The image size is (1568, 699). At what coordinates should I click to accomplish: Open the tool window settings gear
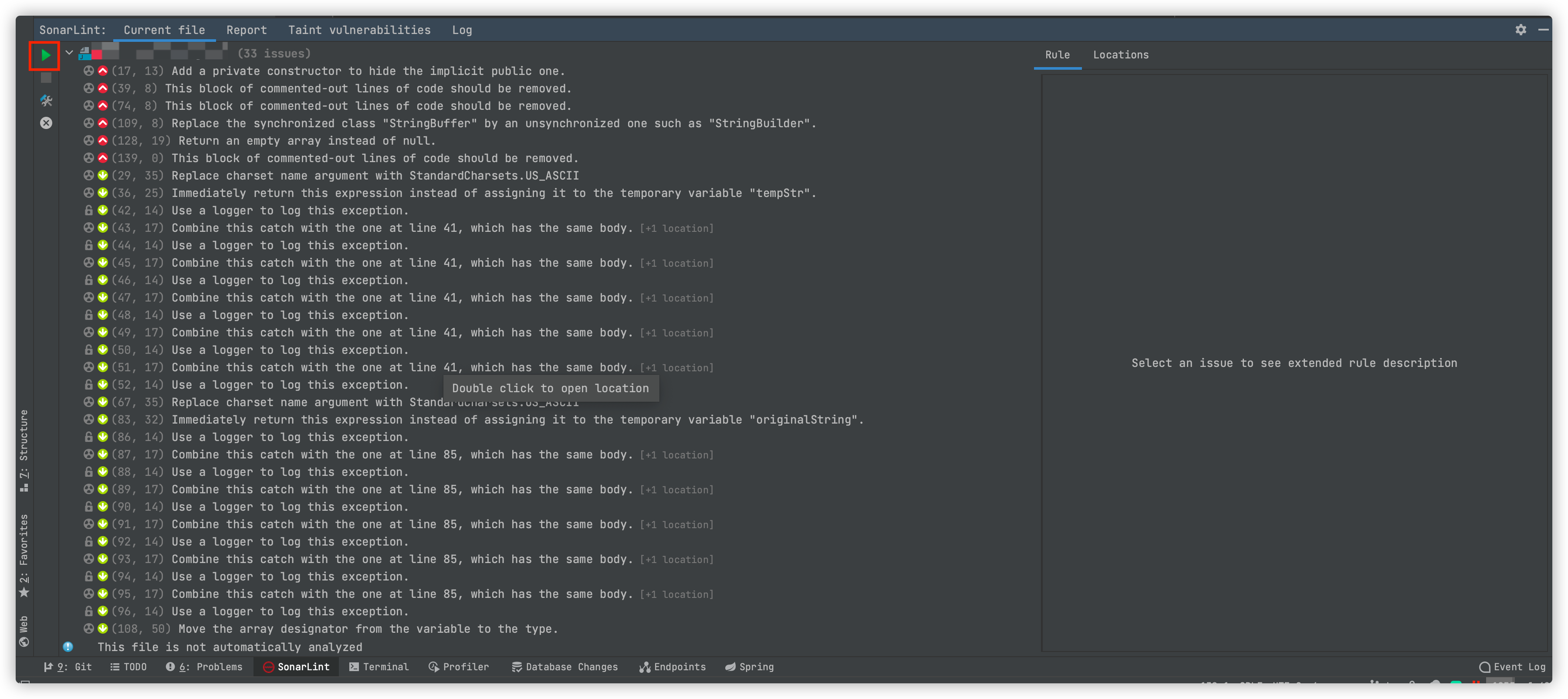click(1521, 30)
